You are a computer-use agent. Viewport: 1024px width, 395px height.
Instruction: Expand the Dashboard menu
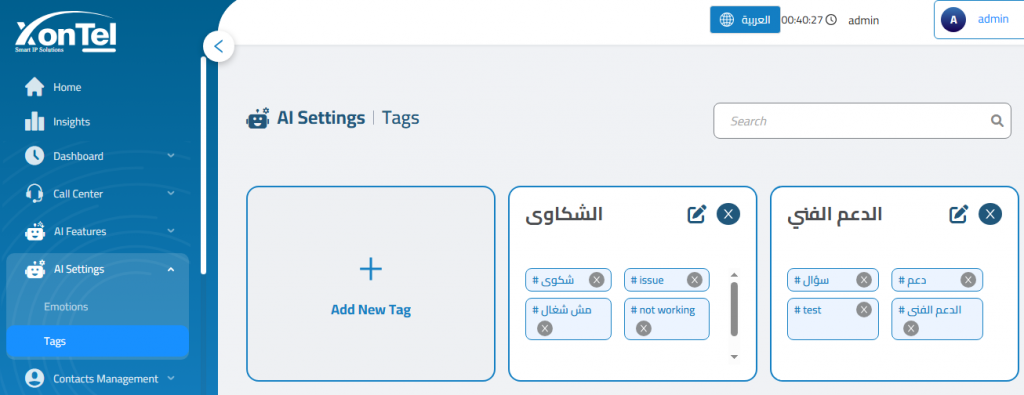(x=98, y=156)
